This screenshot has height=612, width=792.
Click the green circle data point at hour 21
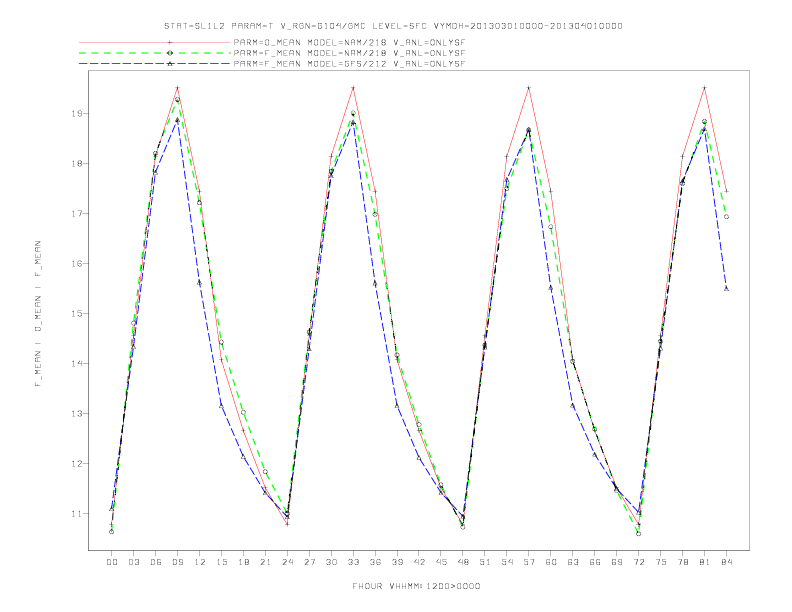click(x=265, y=472)
